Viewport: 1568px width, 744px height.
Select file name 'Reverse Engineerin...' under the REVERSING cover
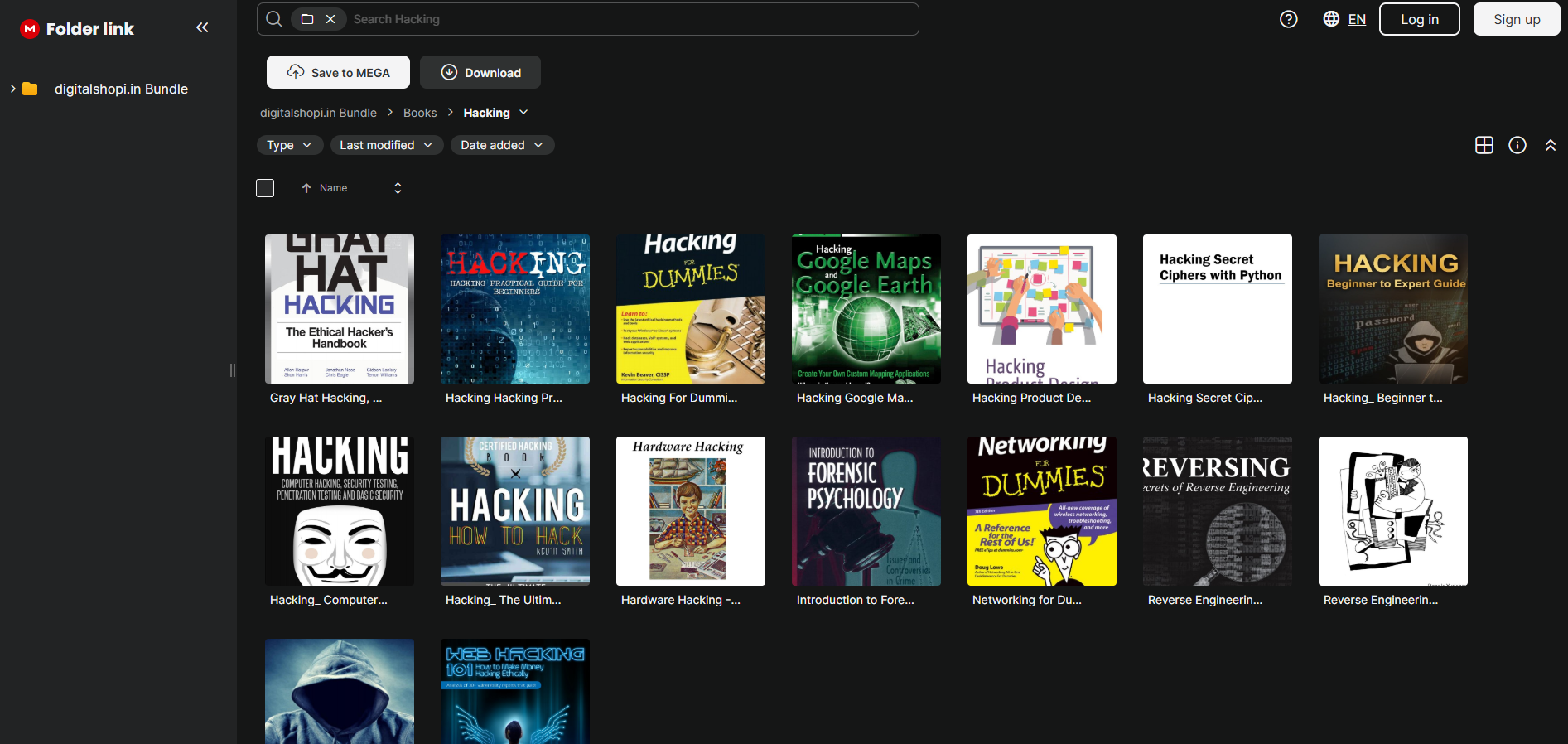(1205, 600)
